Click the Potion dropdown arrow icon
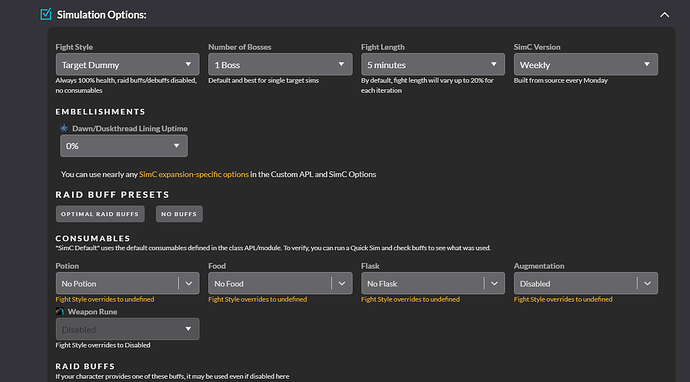690x382 pixels. pyautogui.click(x=189, y=283)
